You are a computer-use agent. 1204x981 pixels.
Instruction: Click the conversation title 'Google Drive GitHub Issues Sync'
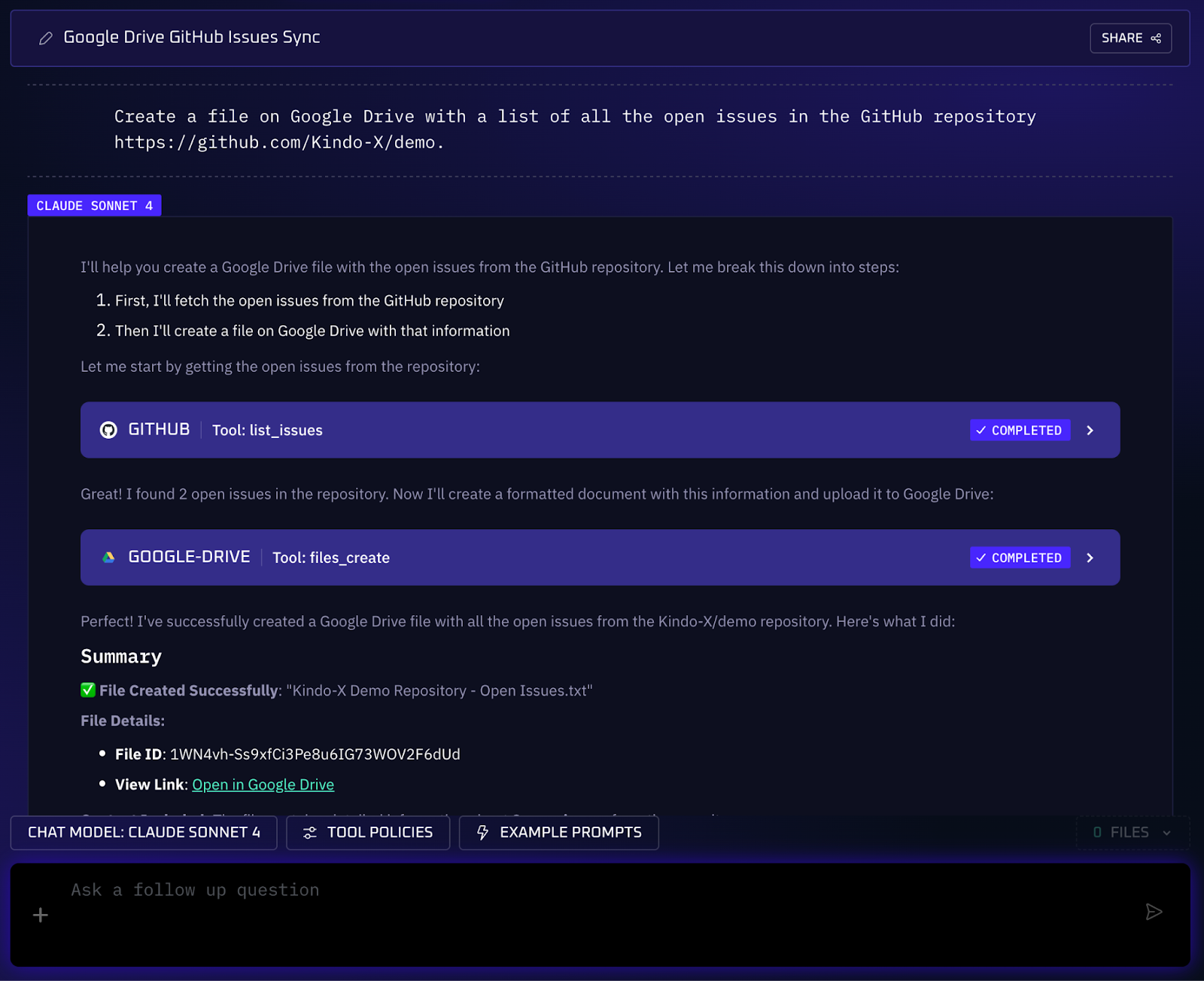click(x=192, y=37)
